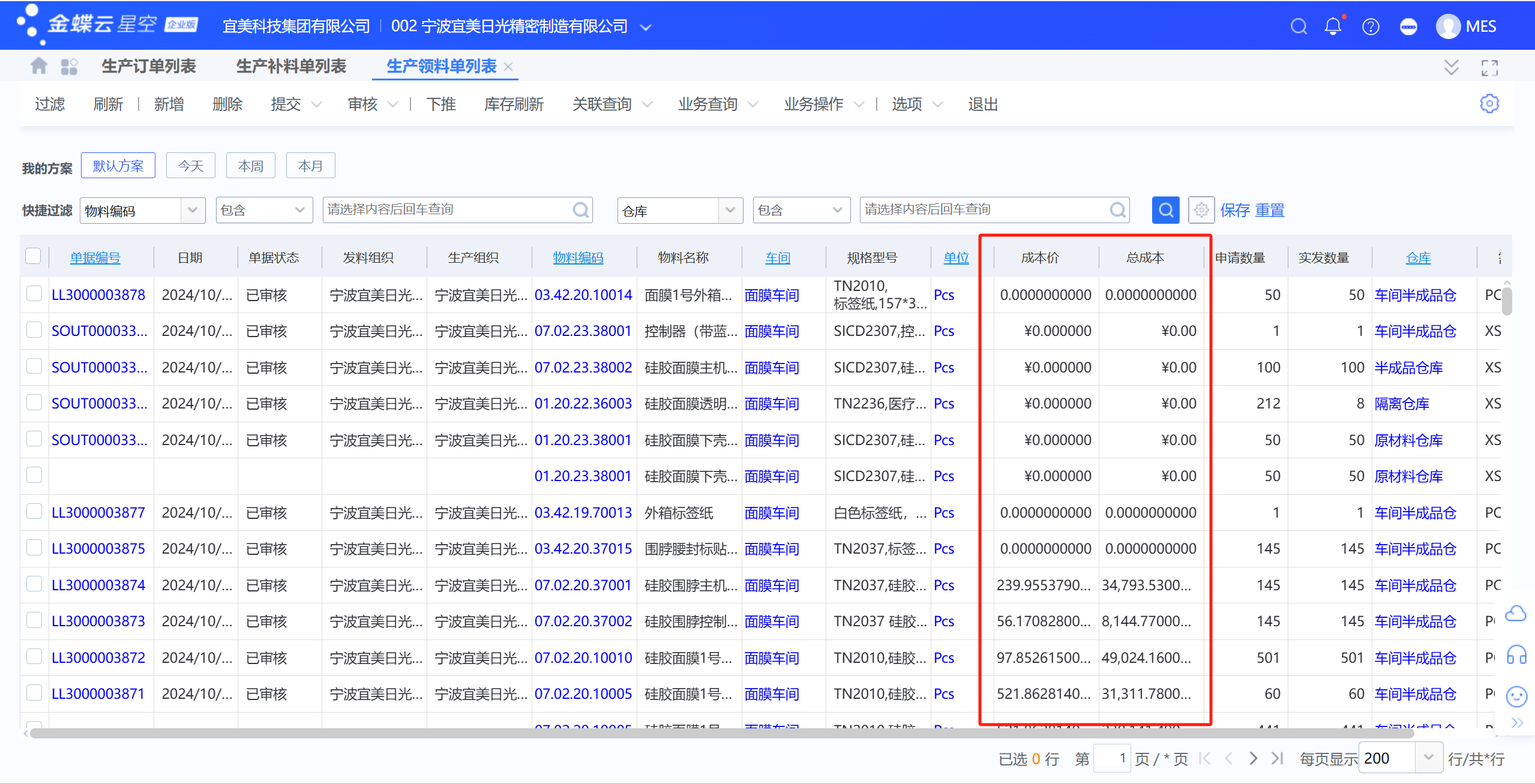1535x784 pixels.
Task: Click the MES user avatar
Action: coord(1448,26)
